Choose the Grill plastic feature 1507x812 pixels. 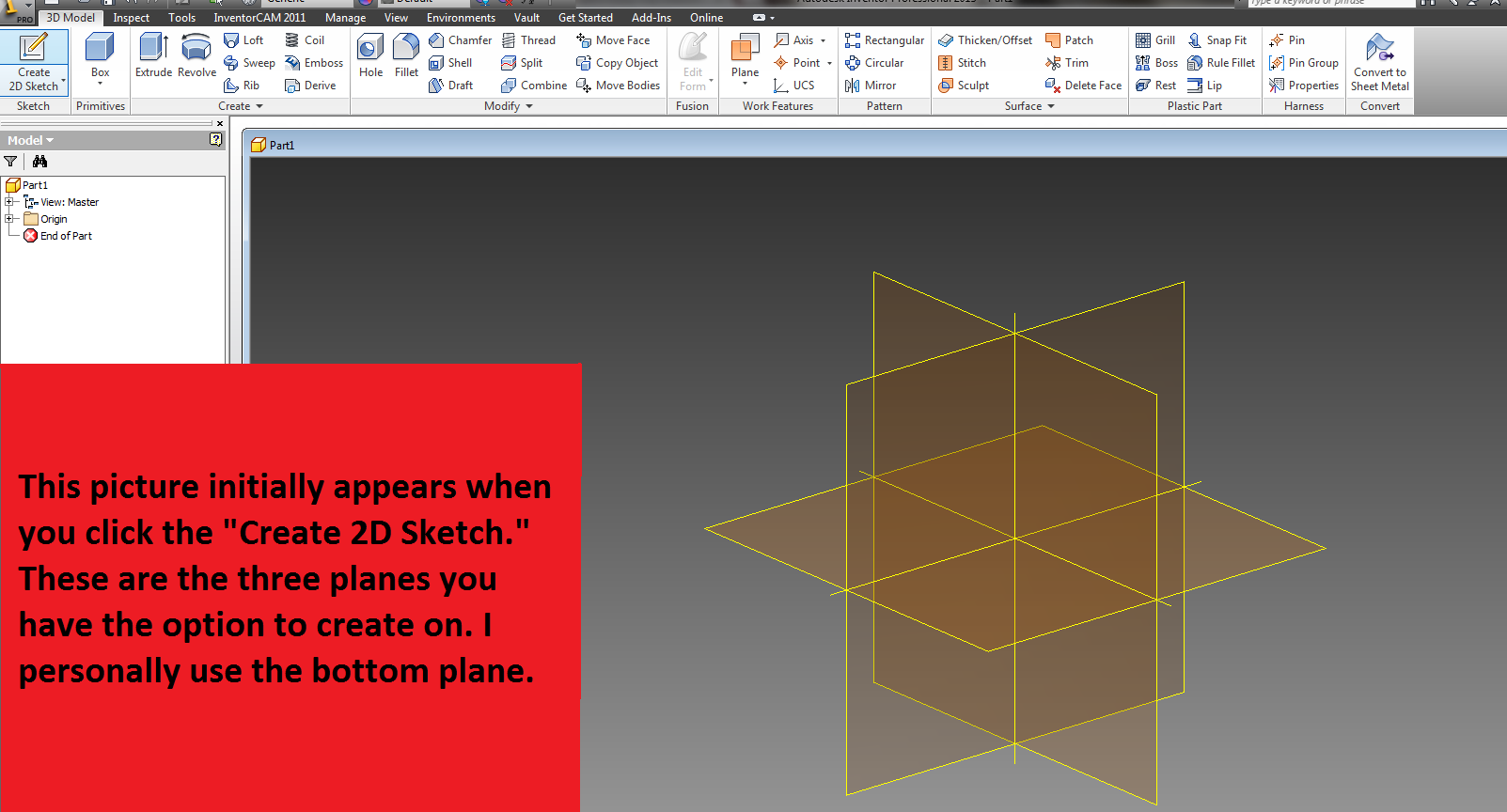click(1155, 40)
